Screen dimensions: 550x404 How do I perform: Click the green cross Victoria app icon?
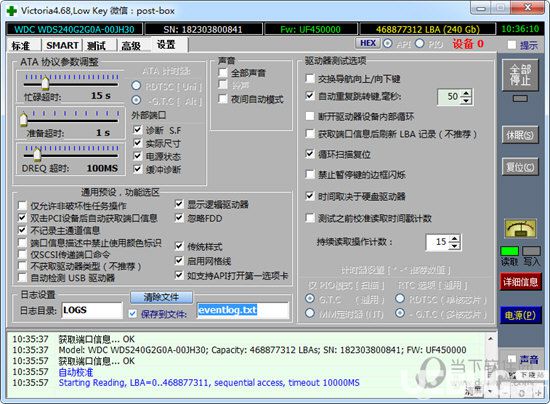(x=12, y=11)
